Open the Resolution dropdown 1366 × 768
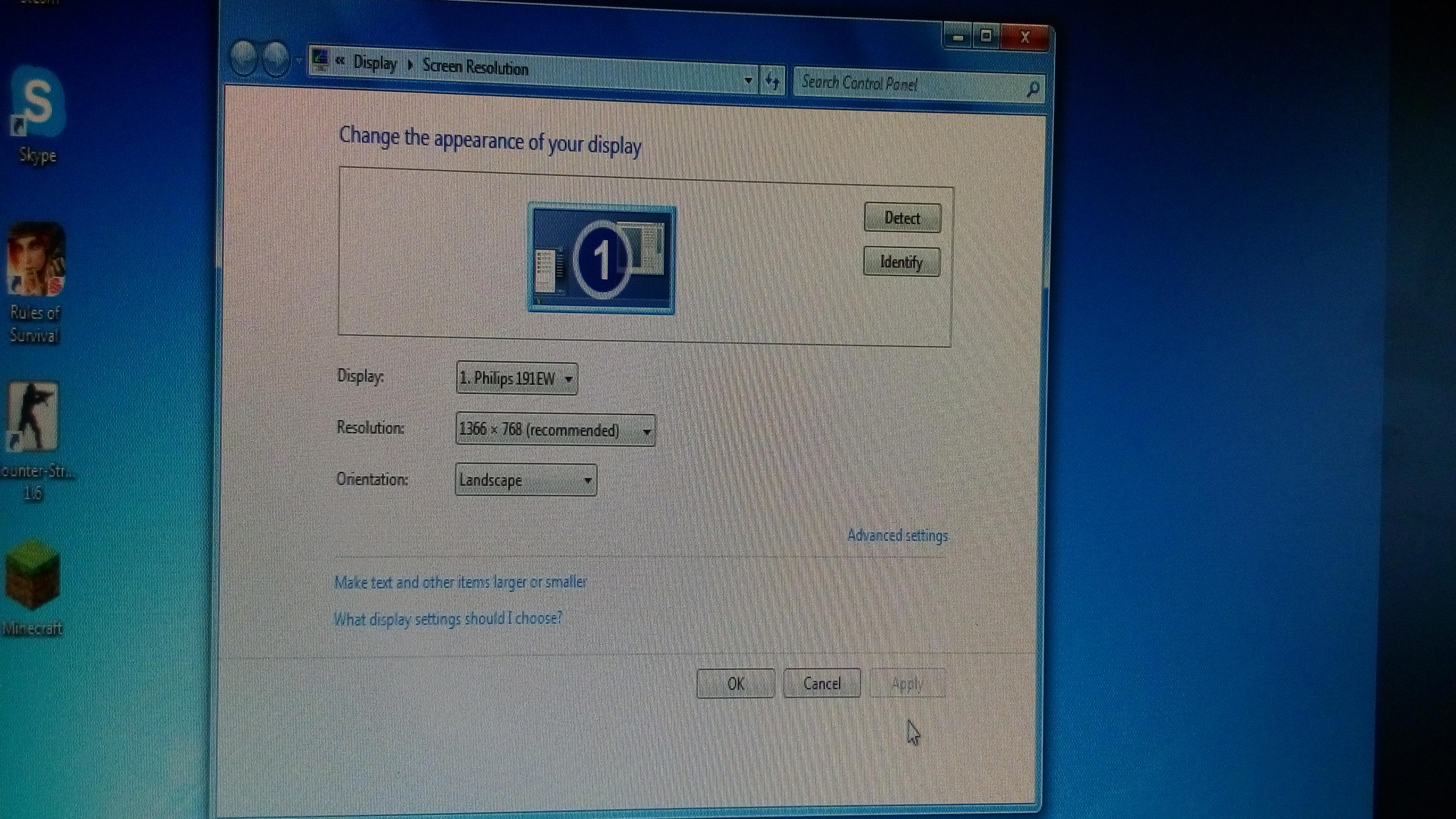This screenshot has height=819, width=1456. (555, 430)
